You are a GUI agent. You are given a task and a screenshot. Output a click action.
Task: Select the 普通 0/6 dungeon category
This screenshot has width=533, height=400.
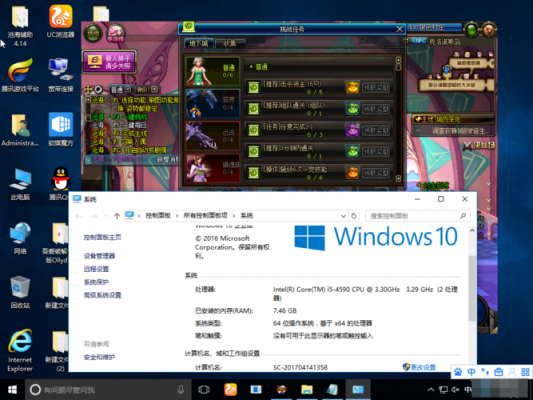[x=213, y=71]
